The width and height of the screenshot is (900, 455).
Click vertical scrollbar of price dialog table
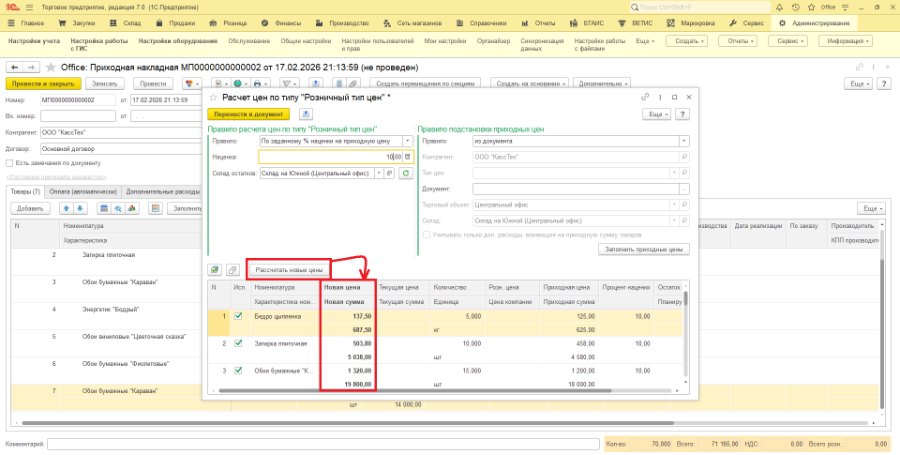[x=685, y=298]
